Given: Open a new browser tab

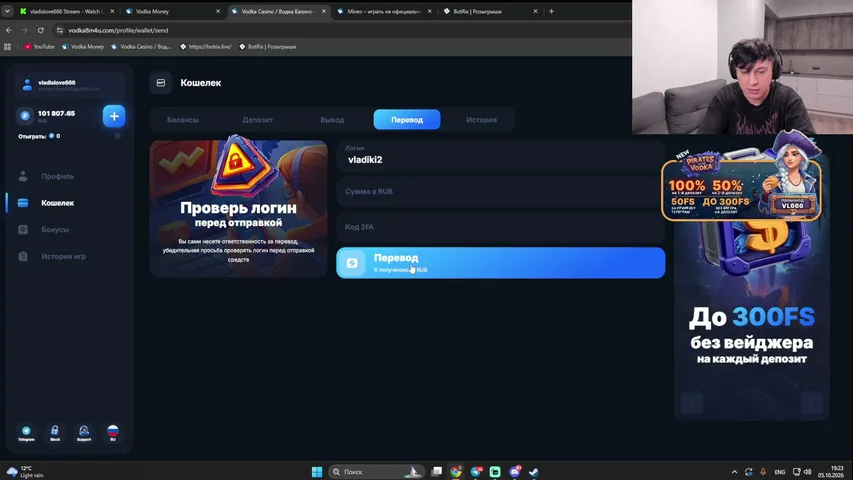Looking at the screenshot, I should point(551,11).
